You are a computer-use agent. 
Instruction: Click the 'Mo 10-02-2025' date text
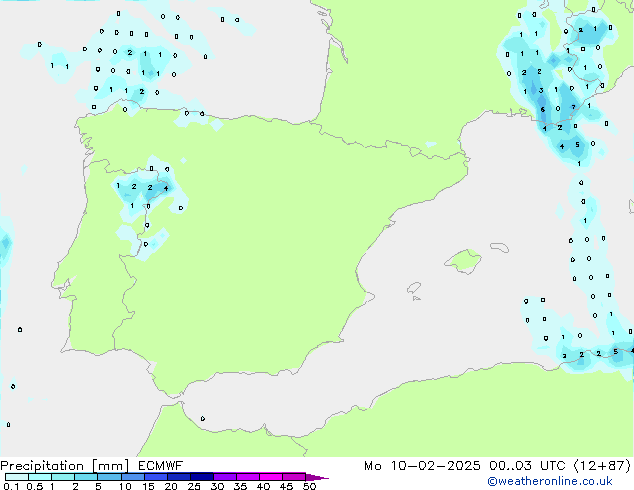click(x=422, y=466)
